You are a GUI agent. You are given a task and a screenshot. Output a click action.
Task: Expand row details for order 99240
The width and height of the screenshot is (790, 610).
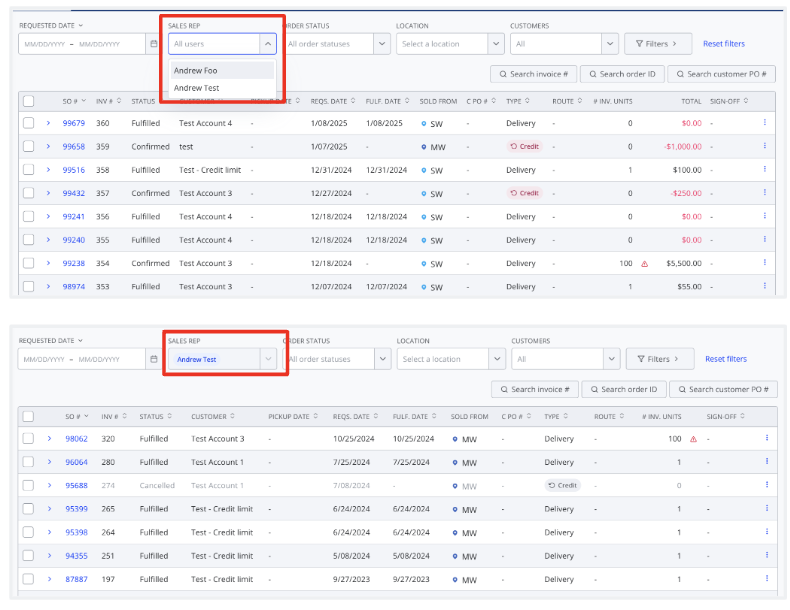tap(48, 240)
